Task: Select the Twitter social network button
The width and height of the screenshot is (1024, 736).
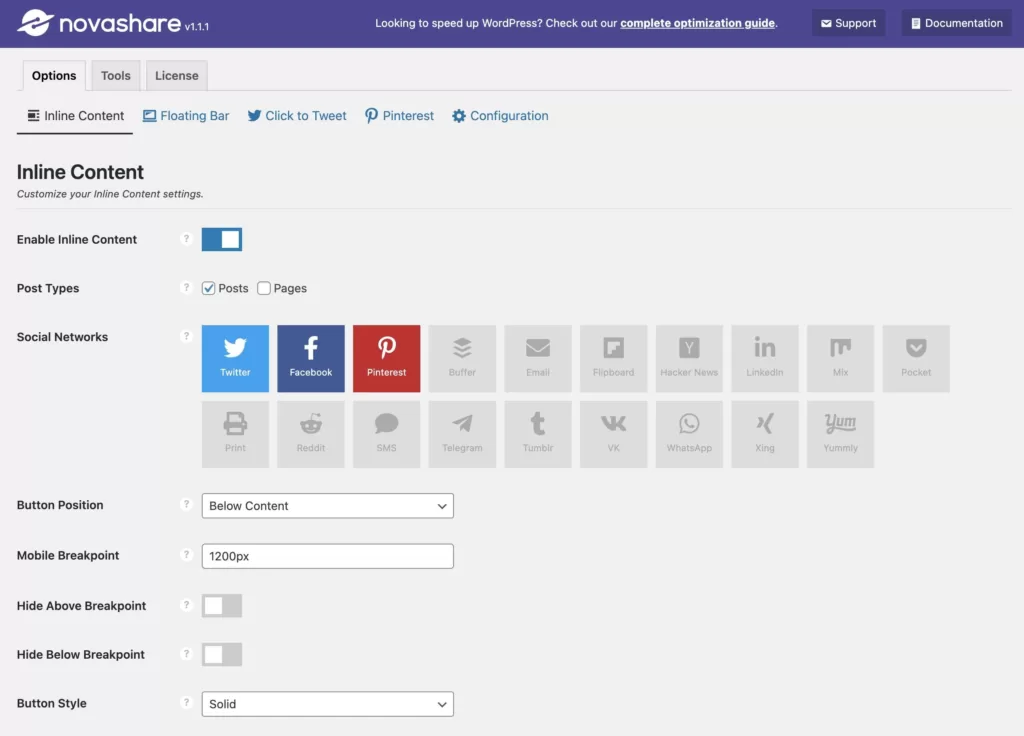Action: (235, 358)
